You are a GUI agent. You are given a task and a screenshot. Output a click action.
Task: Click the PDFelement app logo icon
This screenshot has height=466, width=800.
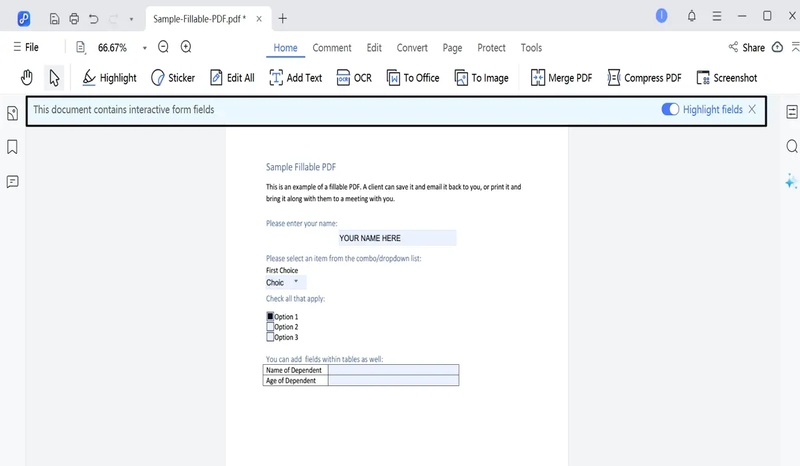pyautogui.click(x=23, y=19)
